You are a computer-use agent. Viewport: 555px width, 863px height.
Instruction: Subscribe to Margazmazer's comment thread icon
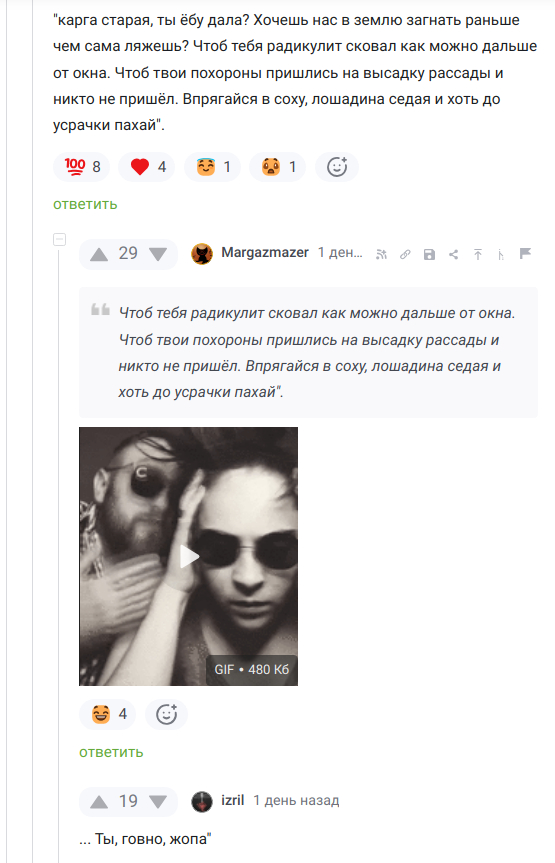coord(381,254)
